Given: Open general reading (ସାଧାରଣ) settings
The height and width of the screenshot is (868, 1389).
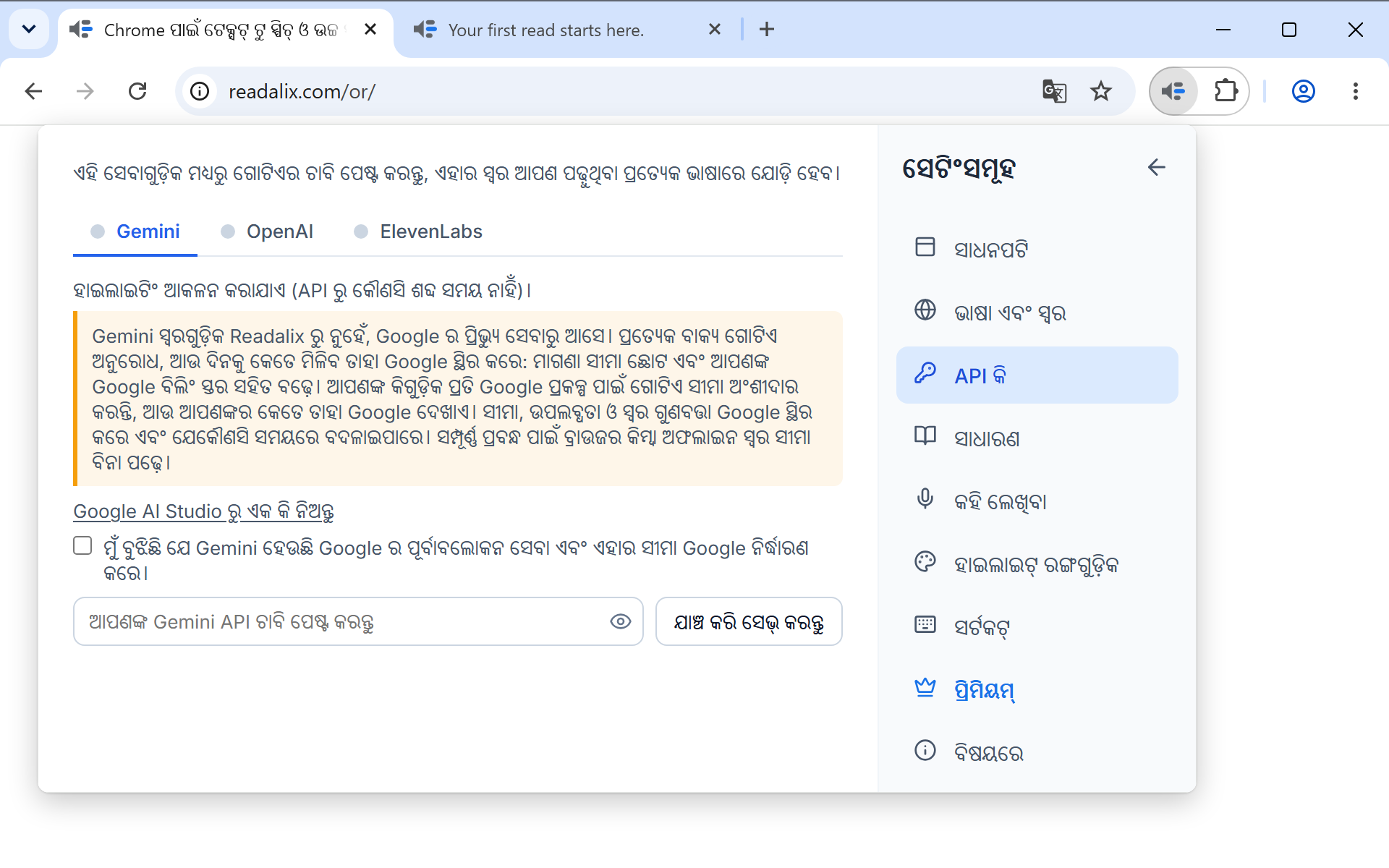Looking at the screenshot, I should pos(1037,438).
